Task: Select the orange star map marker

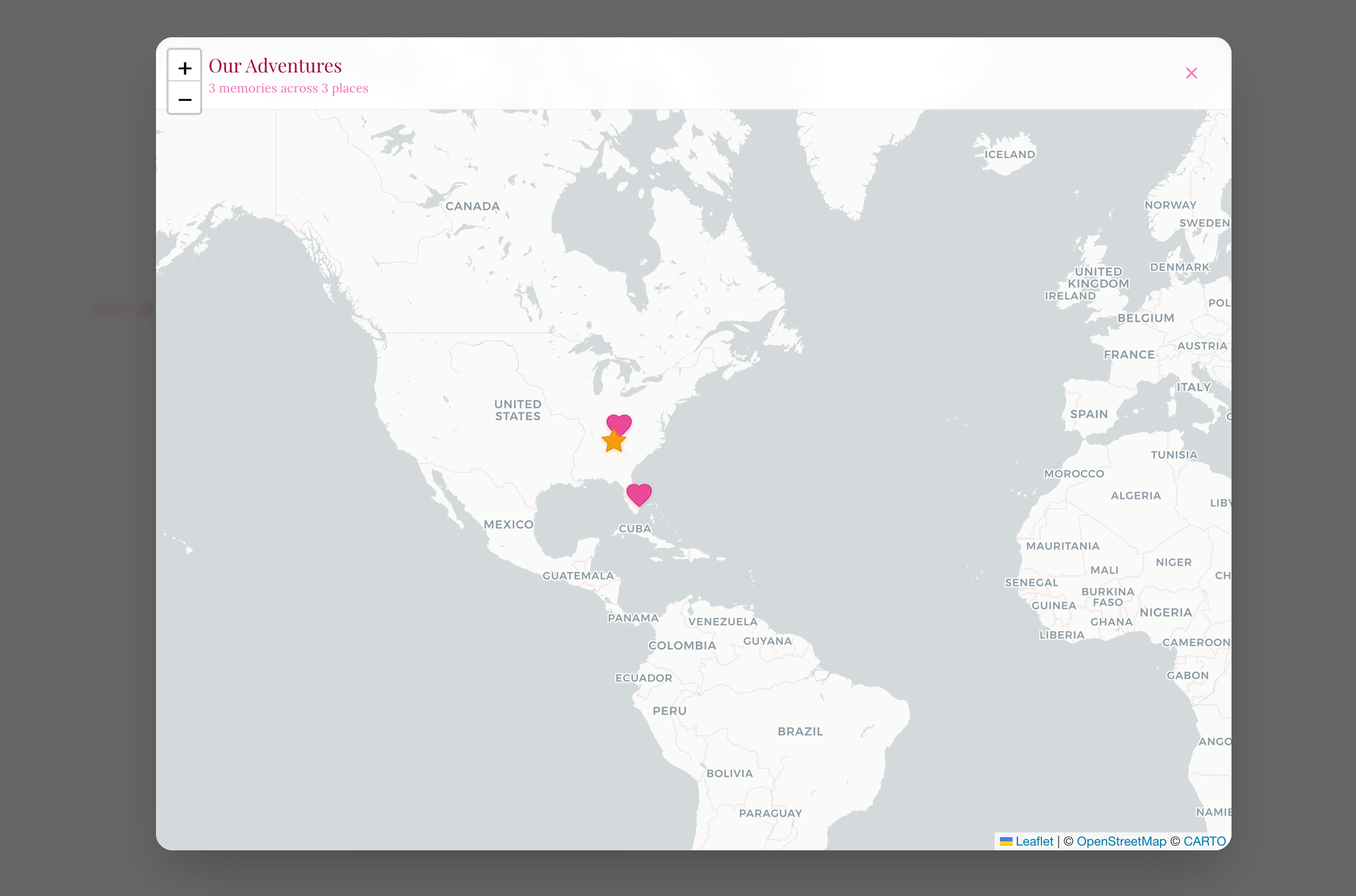Action: (613, 442)
